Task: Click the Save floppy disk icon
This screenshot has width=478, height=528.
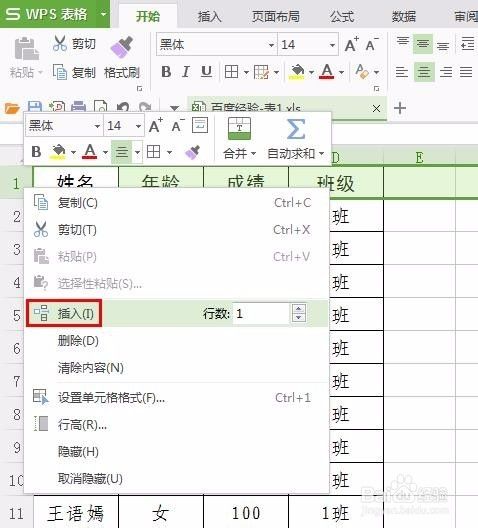Action: pos(34,106)
